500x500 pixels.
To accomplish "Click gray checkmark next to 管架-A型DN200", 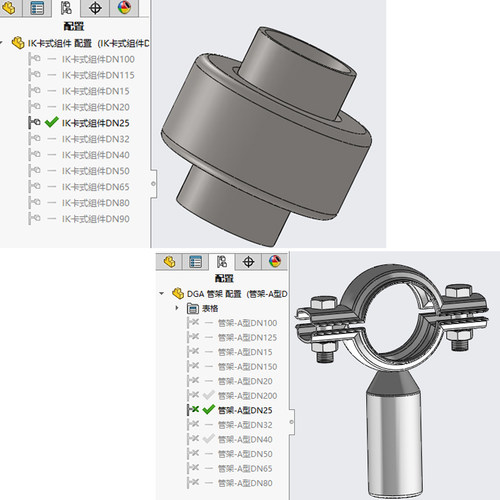I will [209, 395].
